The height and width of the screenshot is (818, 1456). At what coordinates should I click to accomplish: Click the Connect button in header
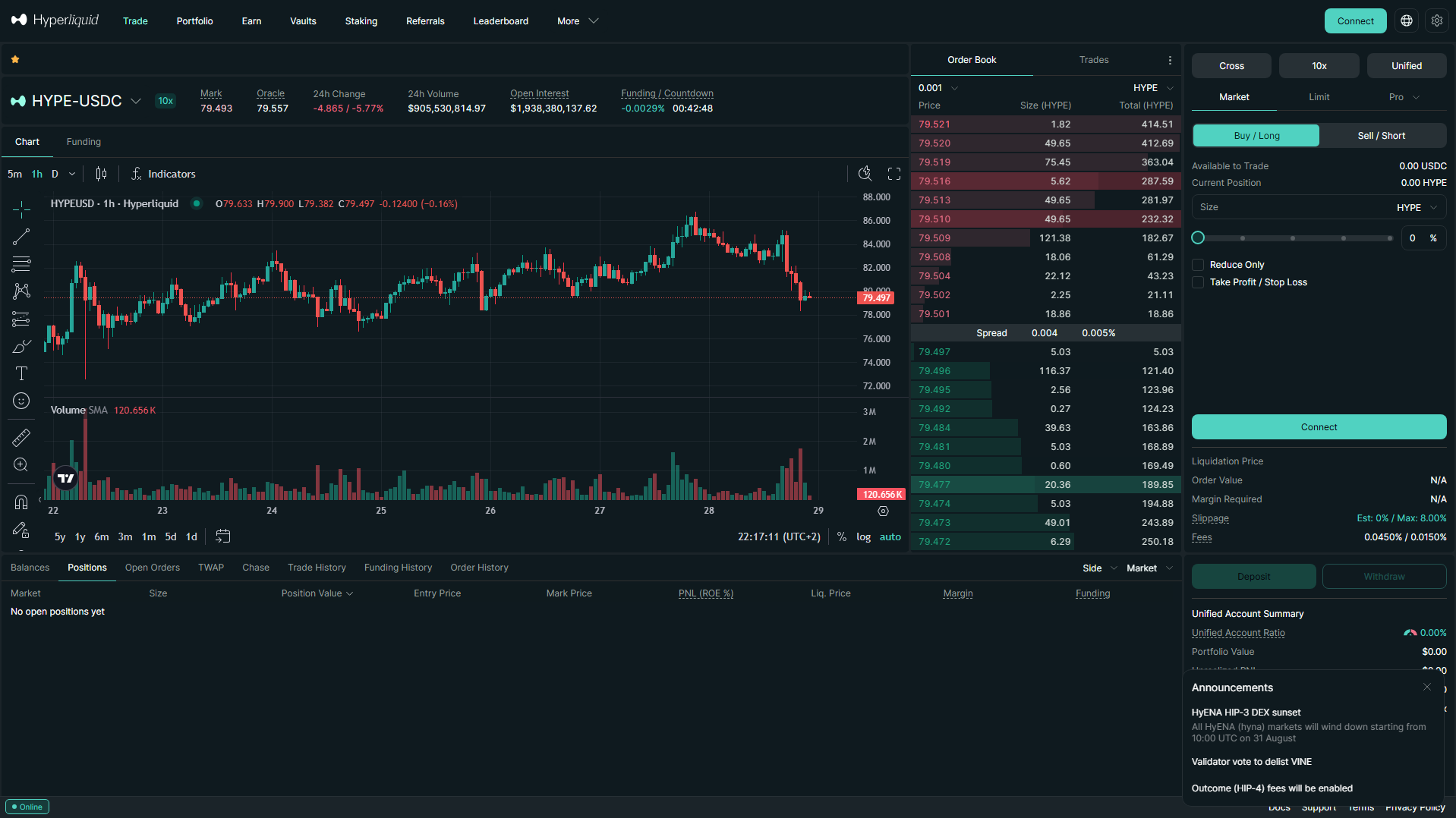1356,21
